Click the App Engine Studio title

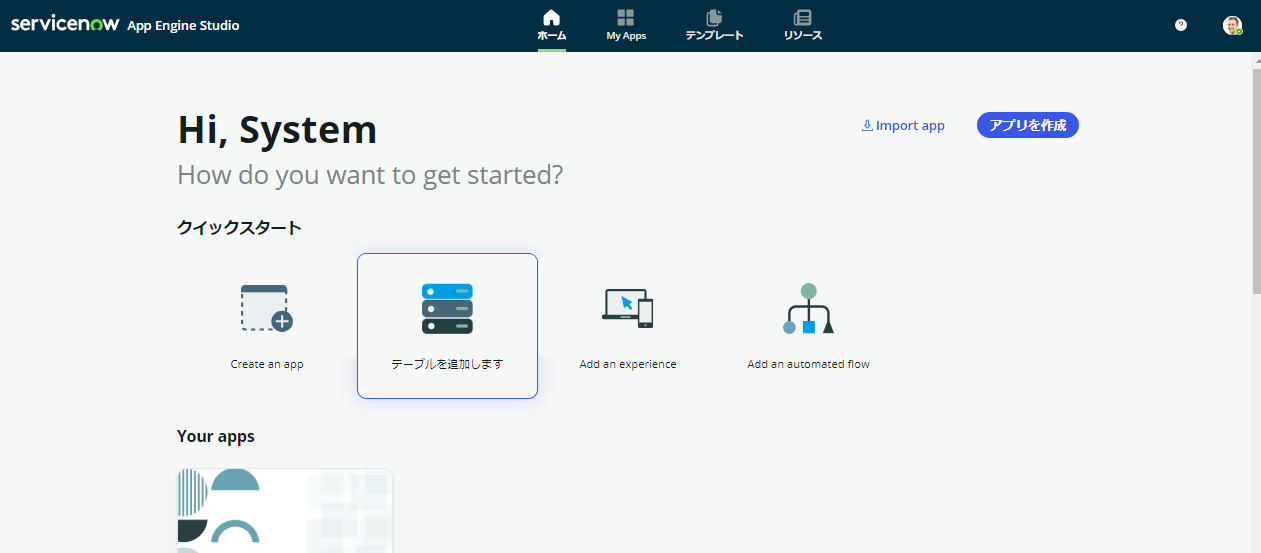coord(183,26)
